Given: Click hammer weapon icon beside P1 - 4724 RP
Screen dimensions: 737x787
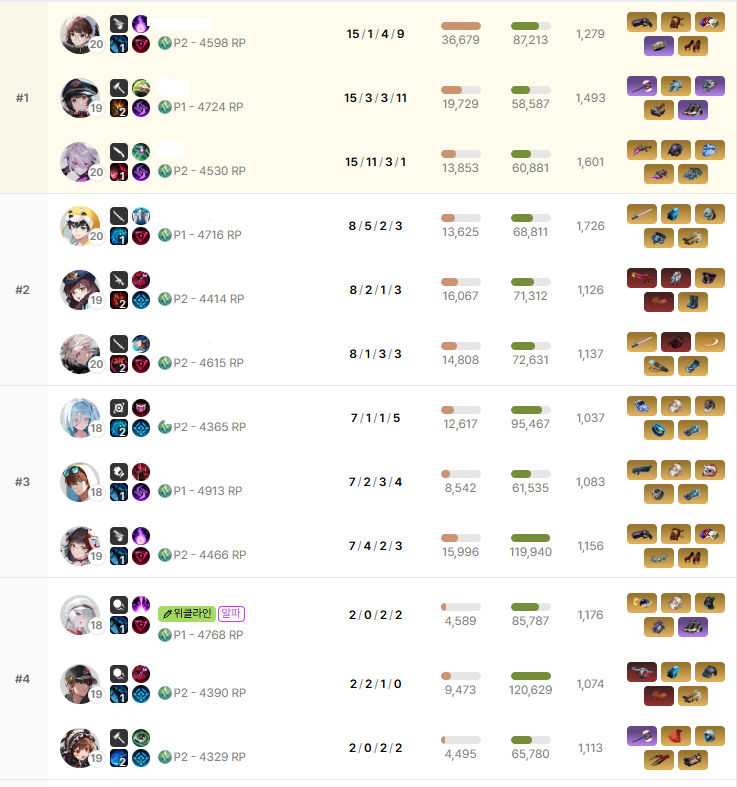Looking at the screenshot, I should pyautogui.click(x=119, y=88).
